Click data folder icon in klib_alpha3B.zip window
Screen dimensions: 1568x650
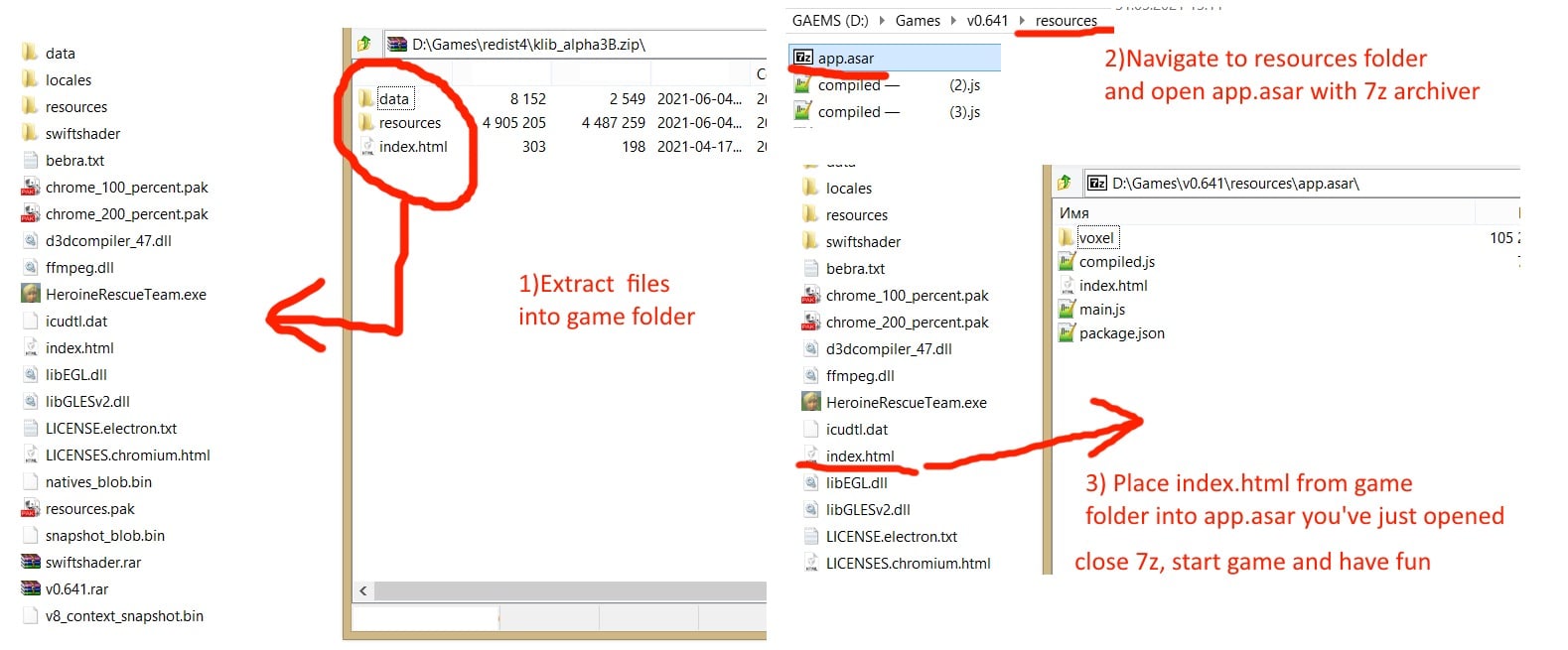[366, 98]
